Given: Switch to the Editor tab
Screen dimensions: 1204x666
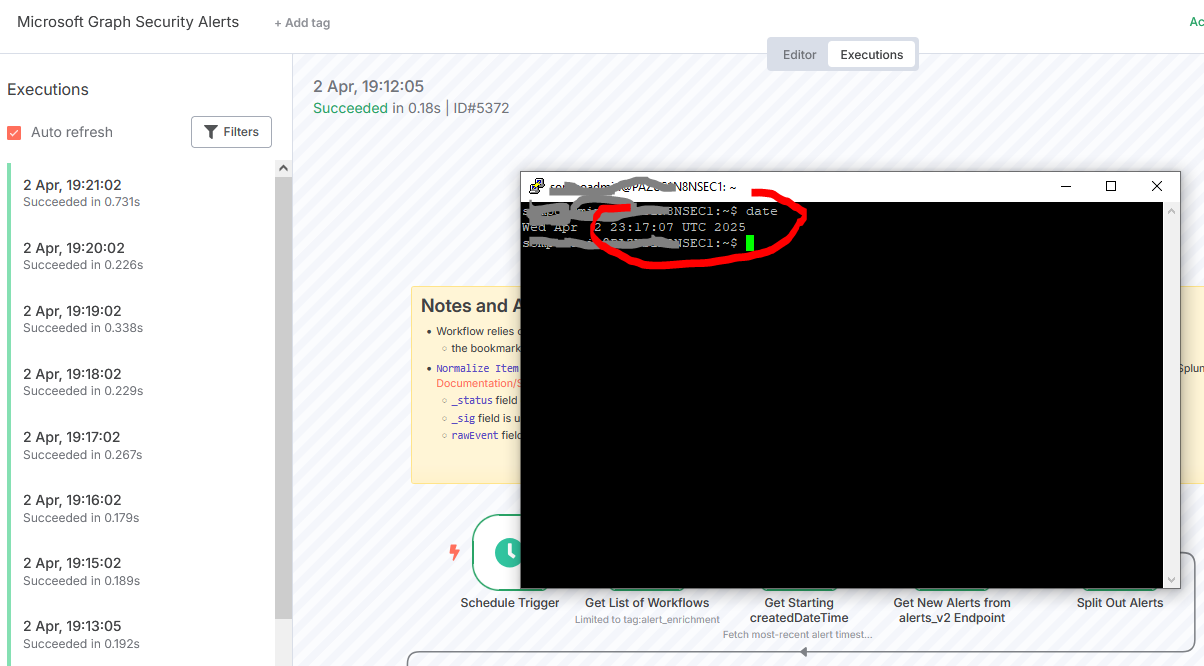Looking at the screenshot, I should point(799,55).
